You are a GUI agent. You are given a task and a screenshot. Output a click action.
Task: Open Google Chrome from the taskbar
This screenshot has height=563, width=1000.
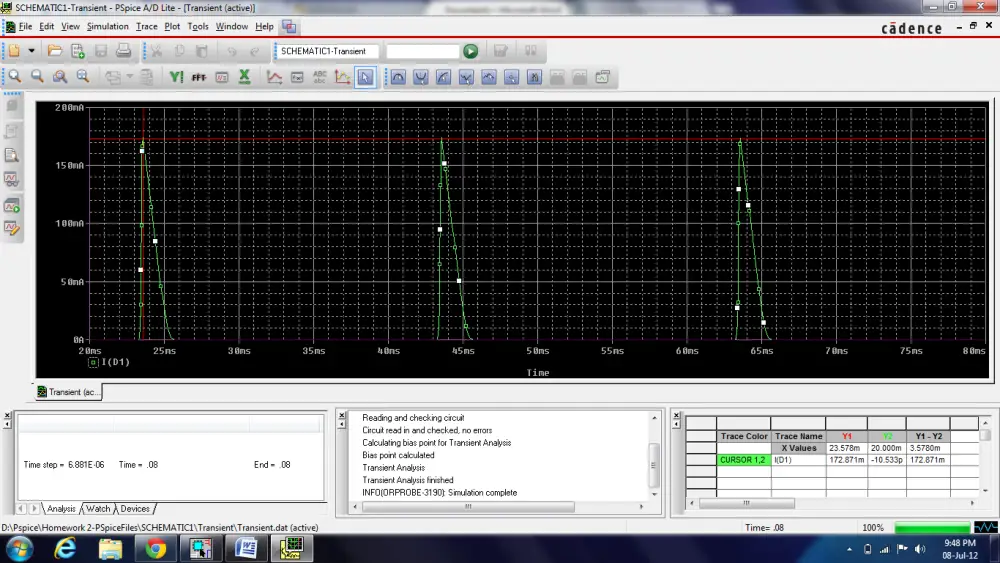[155, 548]
